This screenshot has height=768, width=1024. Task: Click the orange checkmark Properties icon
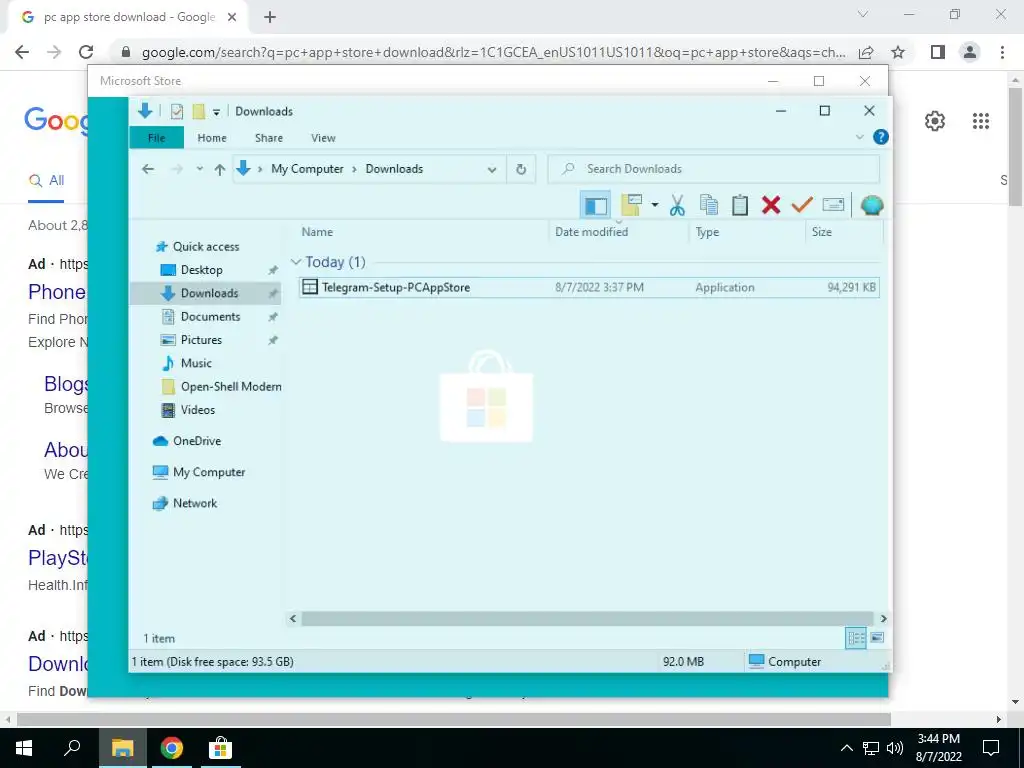(801, 205)
